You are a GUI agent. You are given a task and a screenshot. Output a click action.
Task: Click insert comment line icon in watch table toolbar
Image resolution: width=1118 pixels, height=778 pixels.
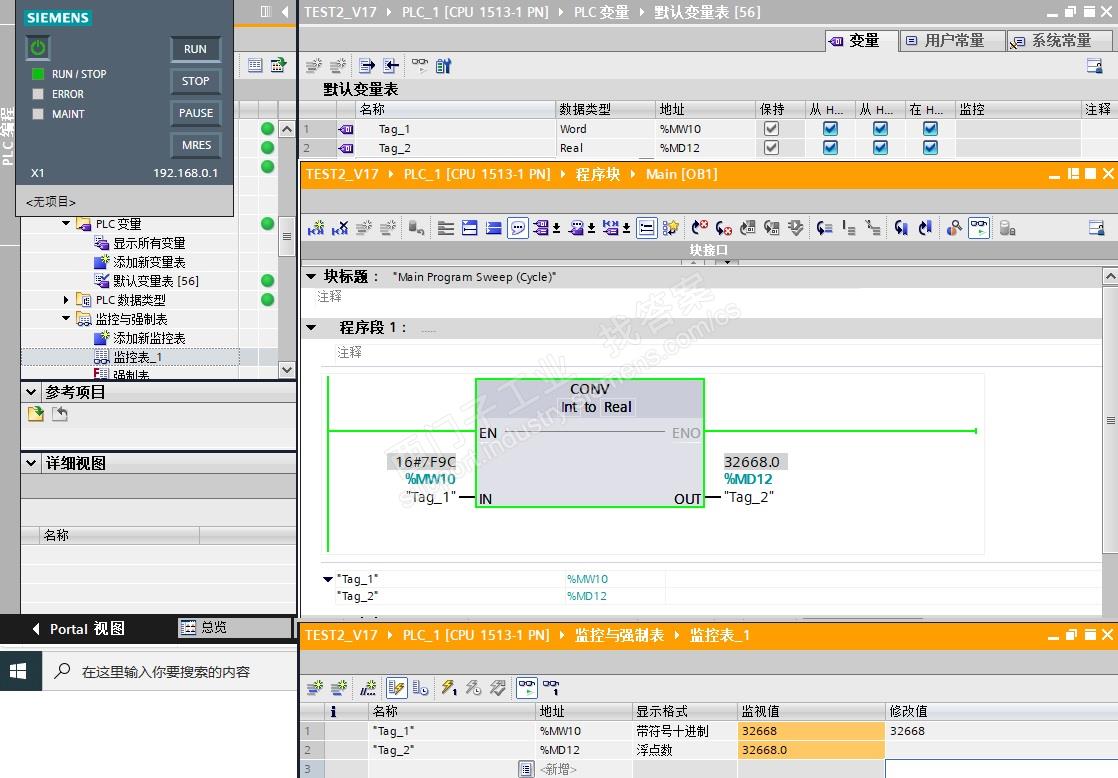368,688
